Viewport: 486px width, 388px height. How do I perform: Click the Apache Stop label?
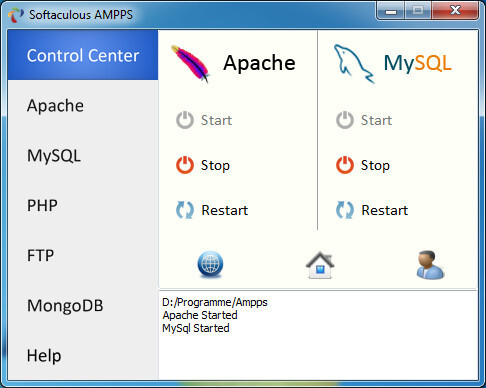coord(215,165)
